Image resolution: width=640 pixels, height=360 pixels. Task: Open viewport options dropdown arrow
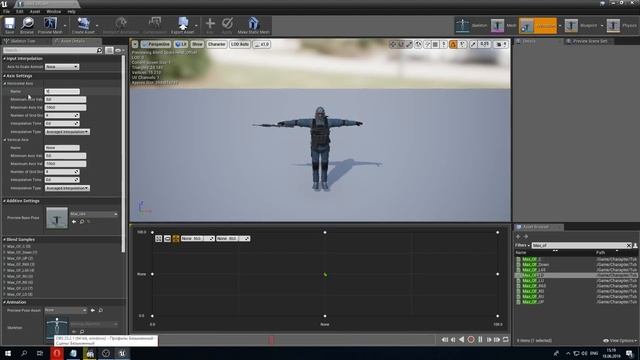tap(135, 44)
